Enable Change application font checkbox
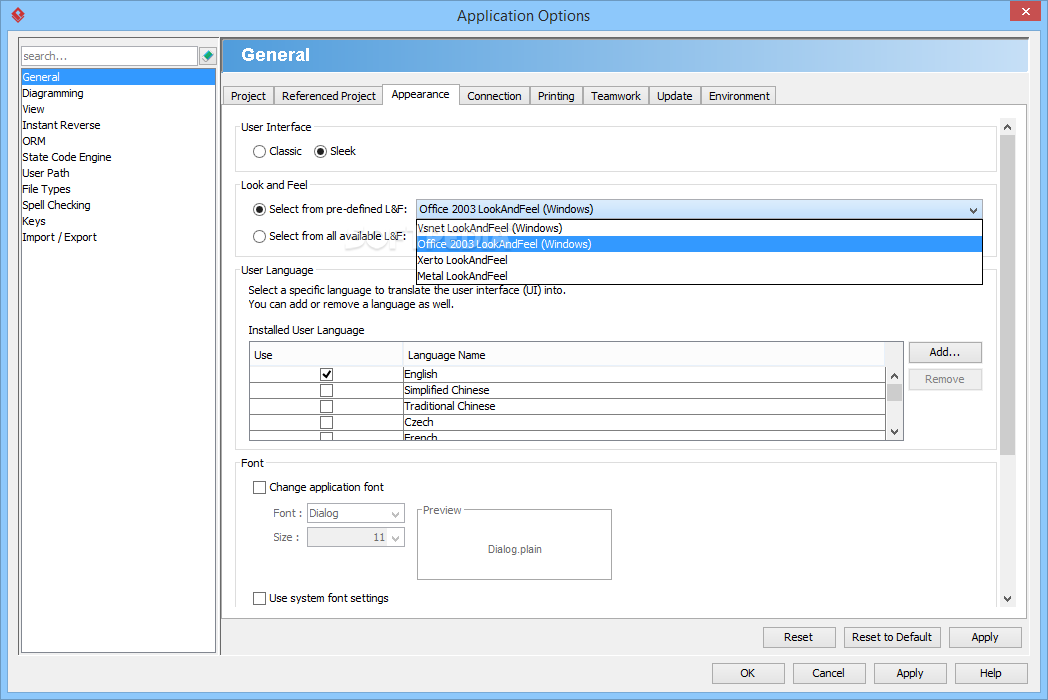1048x700 pixels. [259, 487]
